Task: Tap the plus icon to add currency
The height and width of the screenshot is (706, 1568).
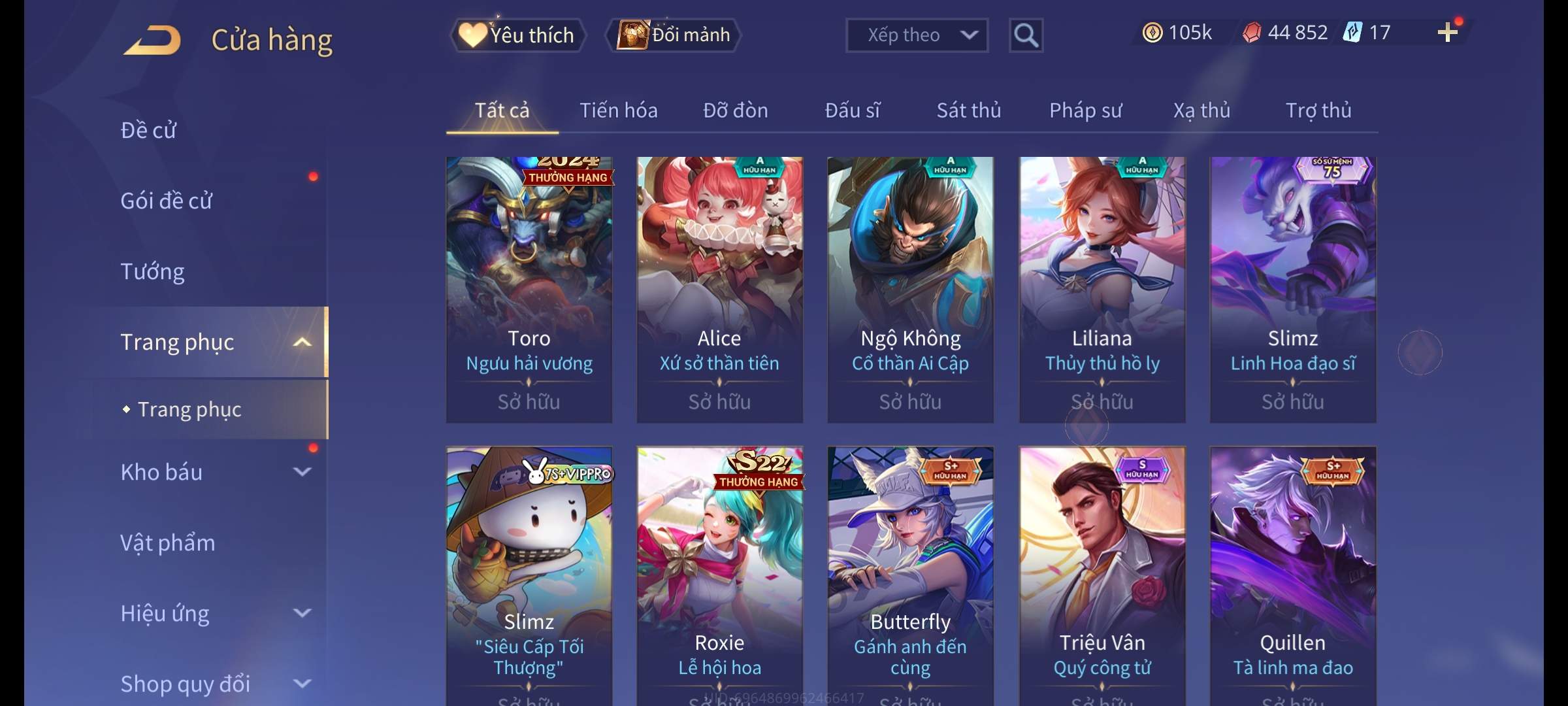Action: 1447,33
